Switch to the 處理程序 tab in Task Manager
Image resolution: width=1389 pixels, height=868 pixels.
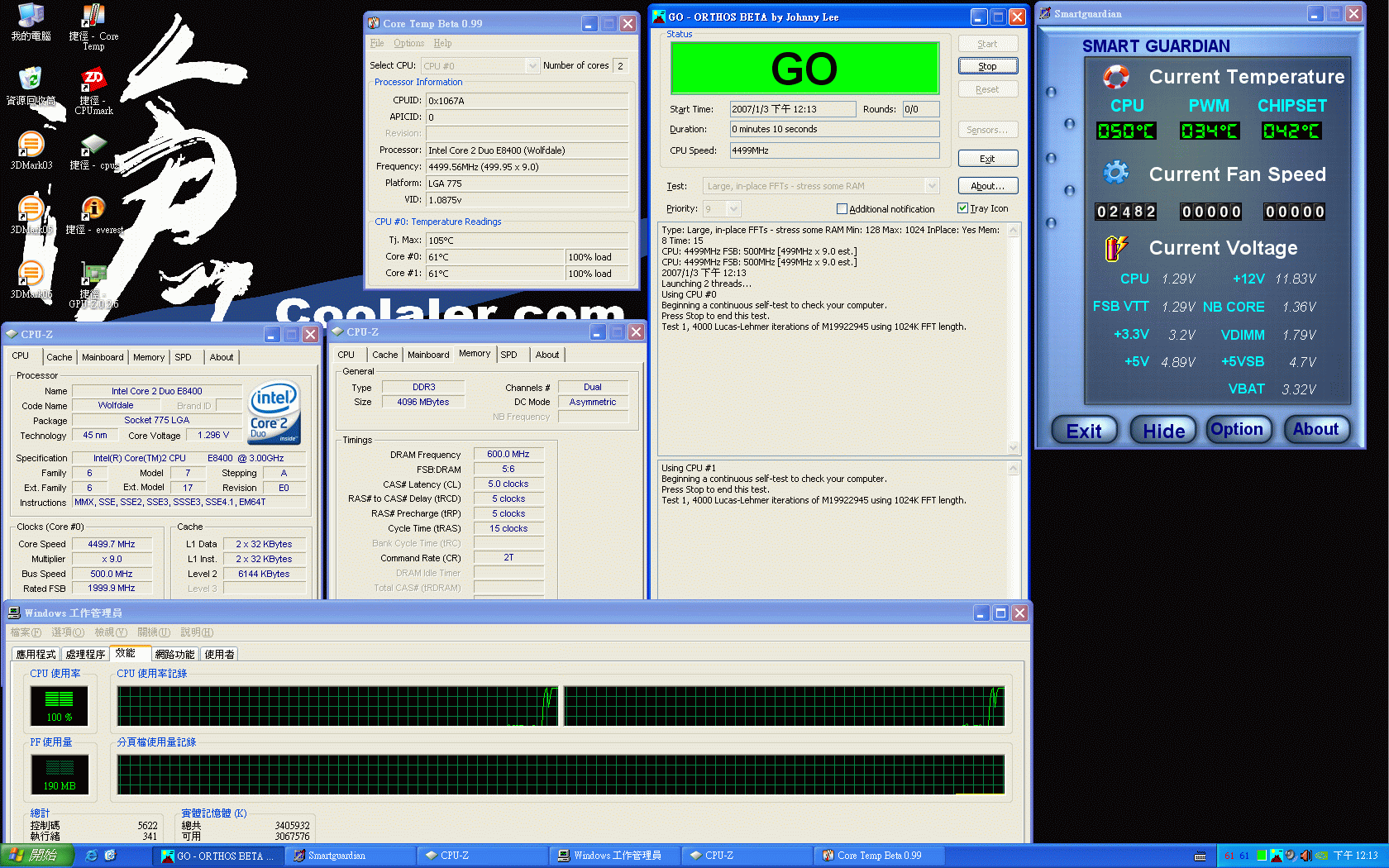pyautogui.click(x=85, y=654)
